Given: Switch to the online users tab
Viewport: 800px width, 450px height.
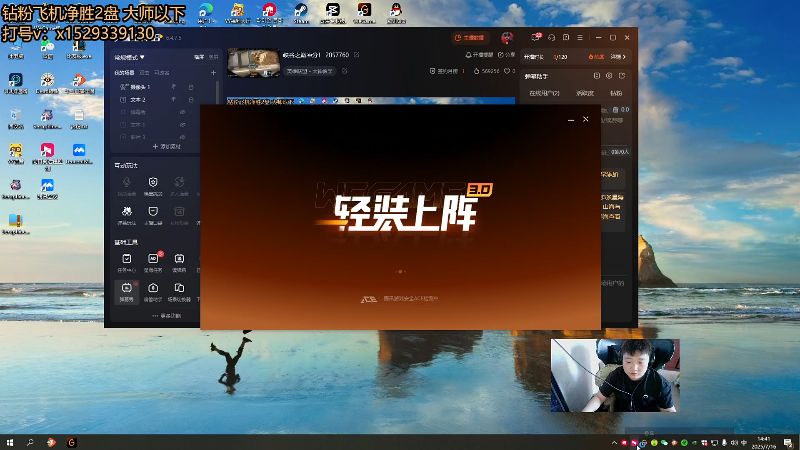Looking at the screenshot, I should 544,93.
